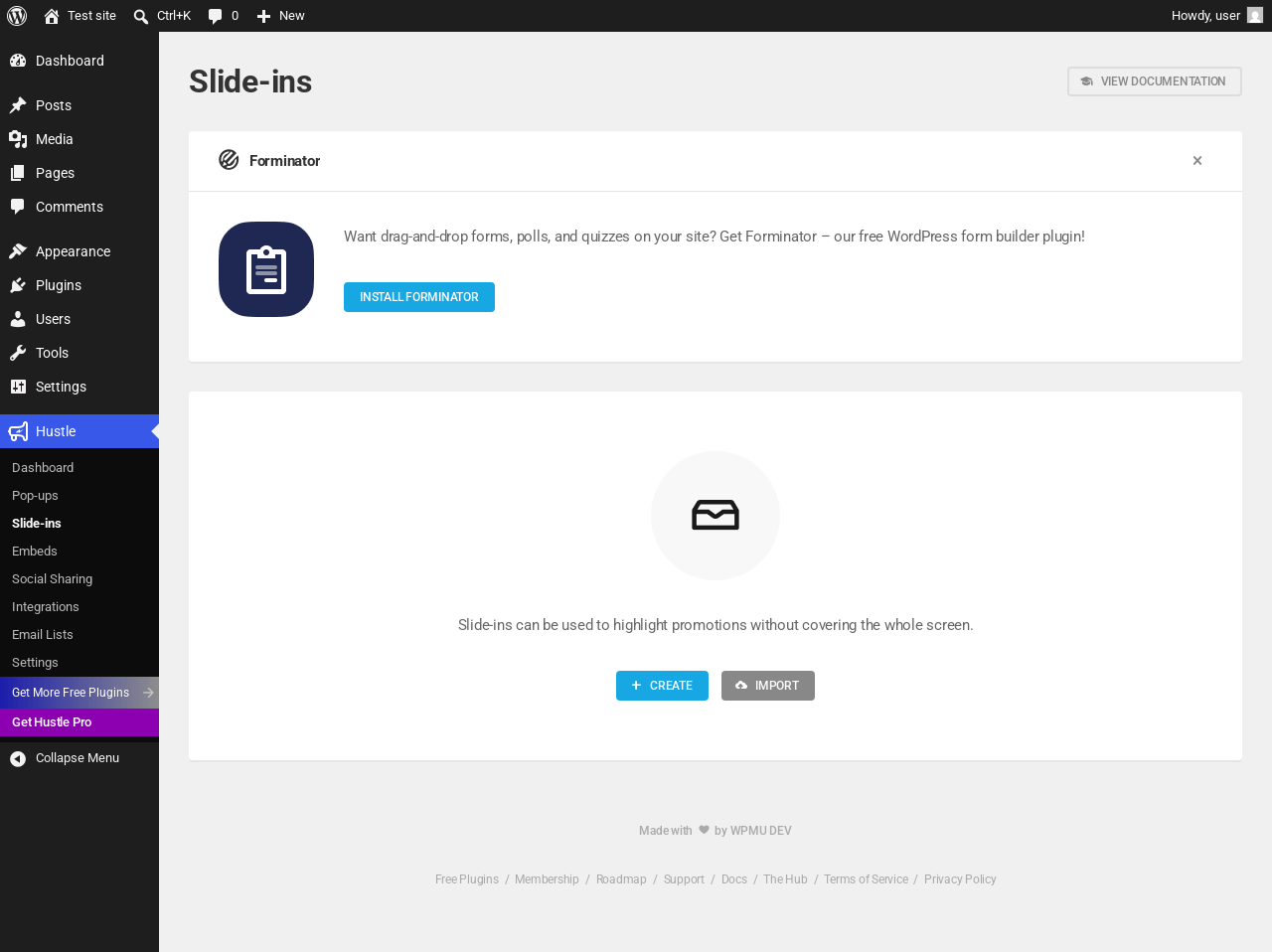Screen dimensions: 1272x952
Task: Click the comments bubble icon in the admin bar
Action: point(215,16)
